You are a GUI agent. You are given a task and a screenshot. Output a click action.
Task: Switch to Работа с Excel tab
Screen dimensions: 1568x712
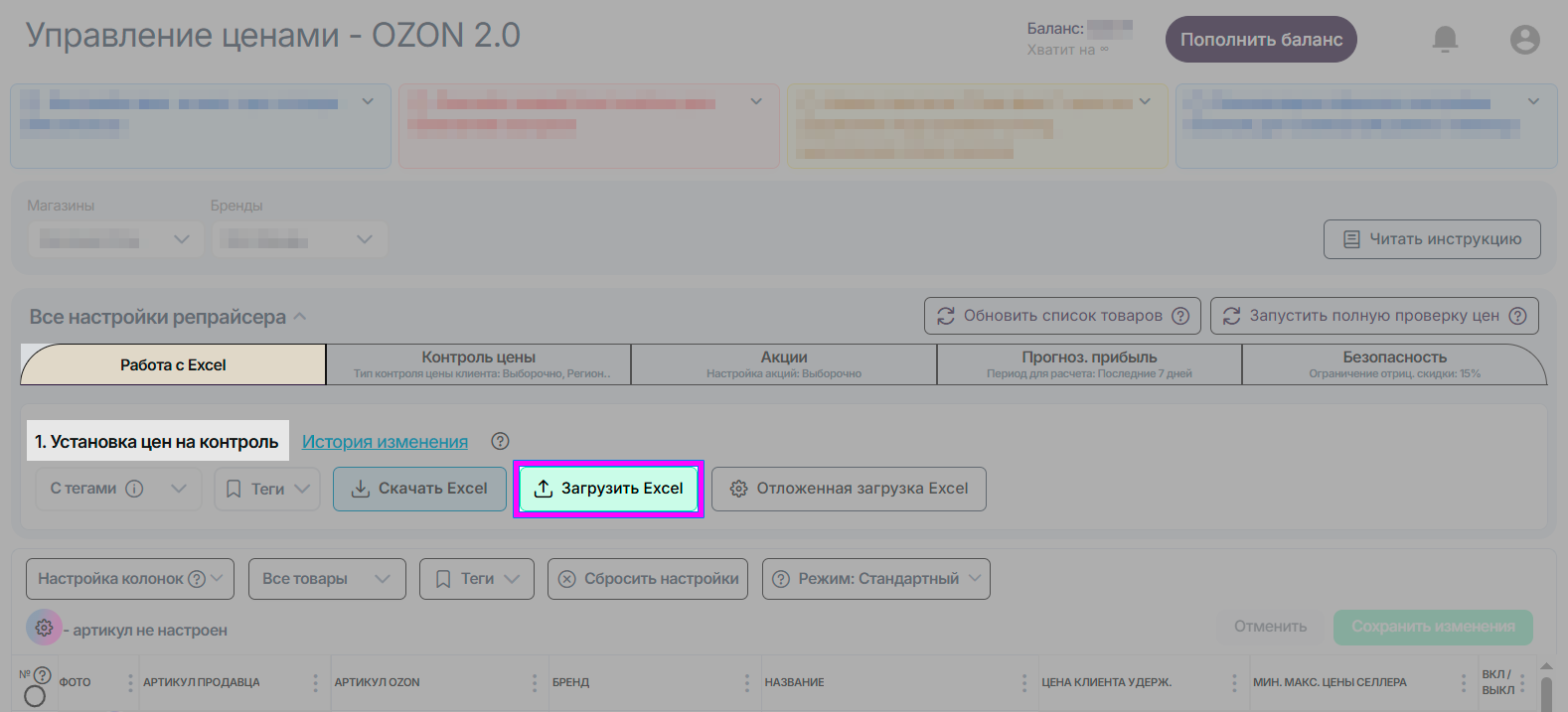coord(173,364)
